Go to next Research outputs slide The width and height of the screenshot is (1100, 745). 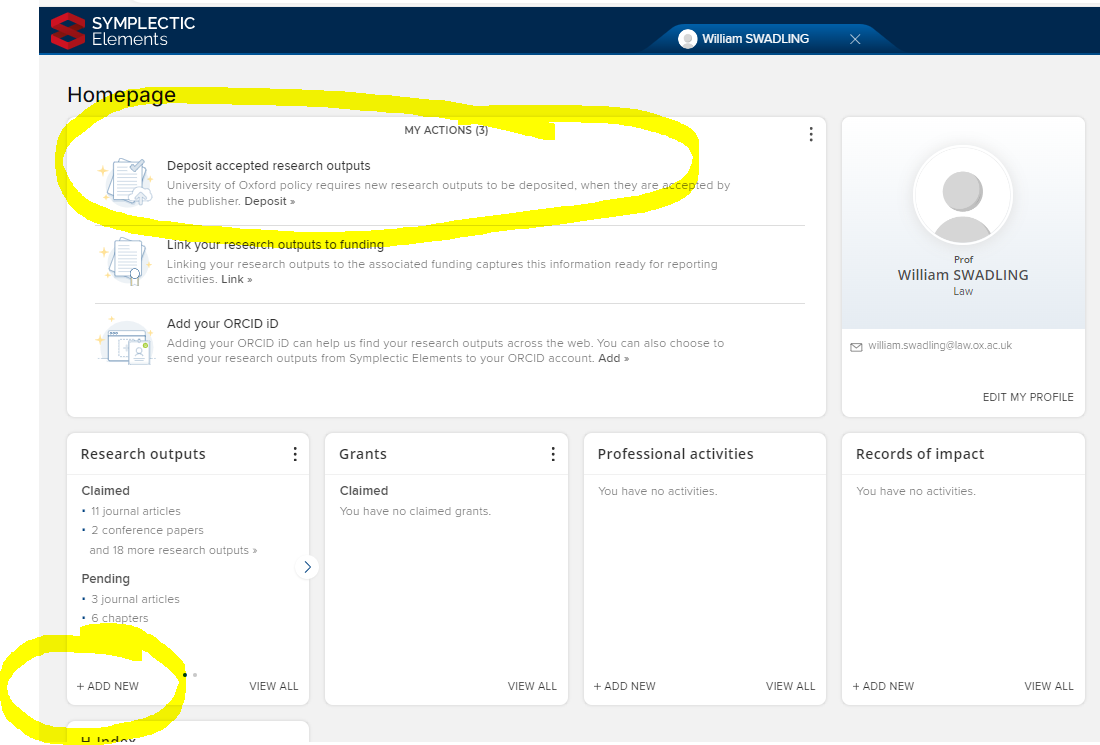coord(307,567)
